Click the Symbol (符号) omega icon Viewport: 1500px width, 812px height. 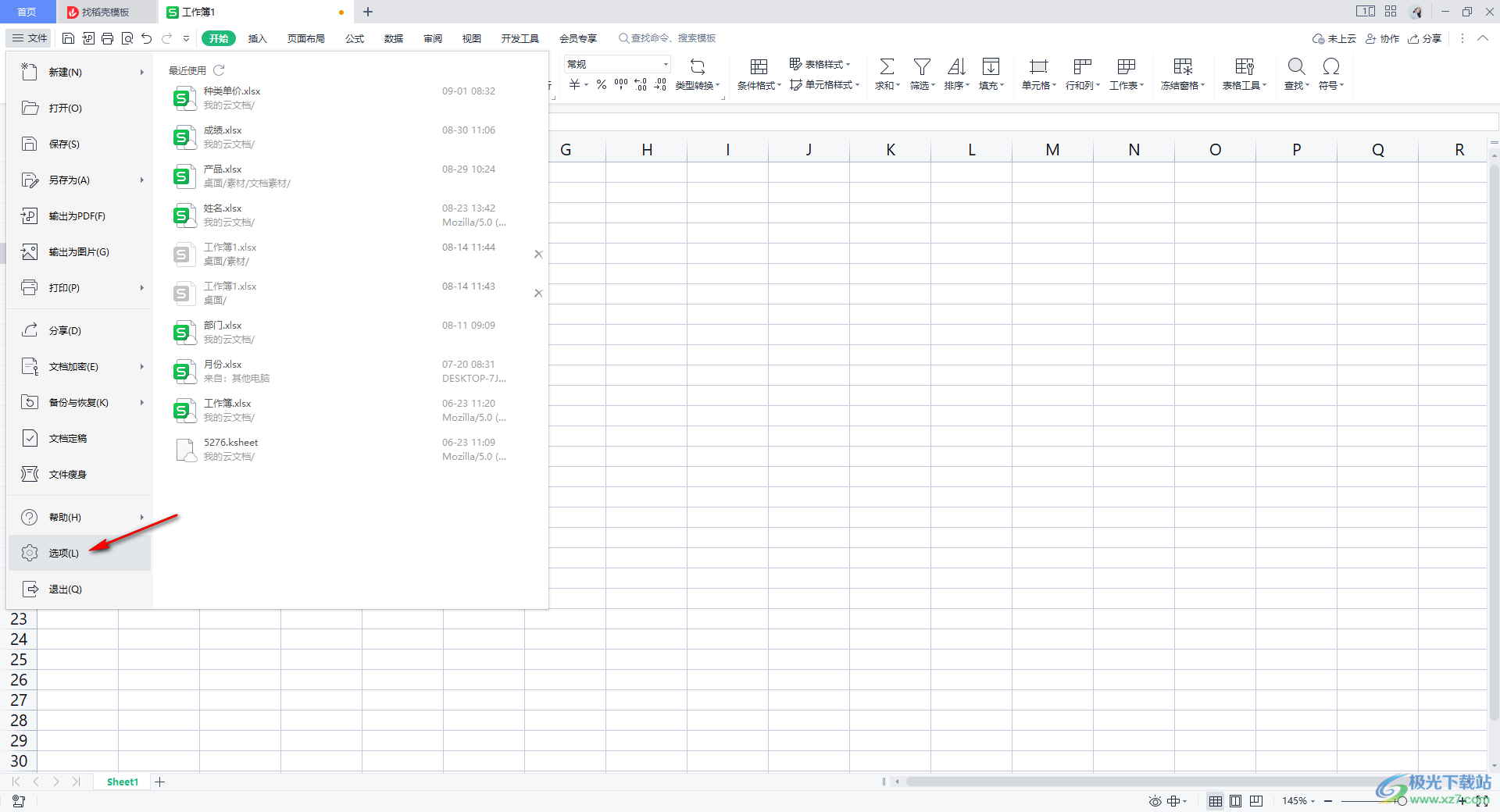[x=1331, y=66]
